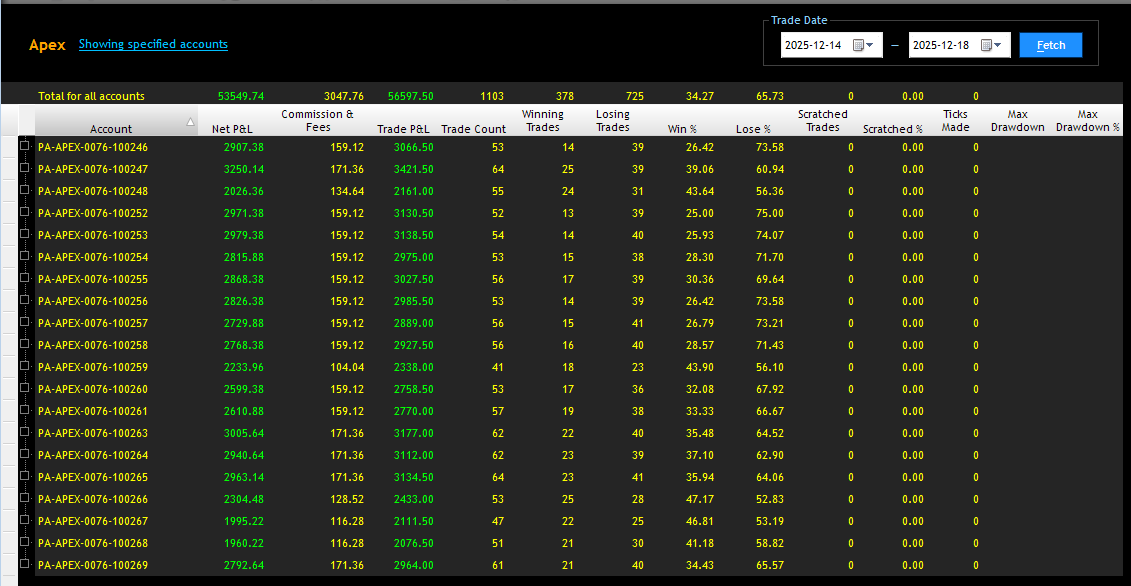The height and width of the screenshot is (586, 1131).
Task: Expand row PA-APEX-0076-100247
Action: point(25,168)
